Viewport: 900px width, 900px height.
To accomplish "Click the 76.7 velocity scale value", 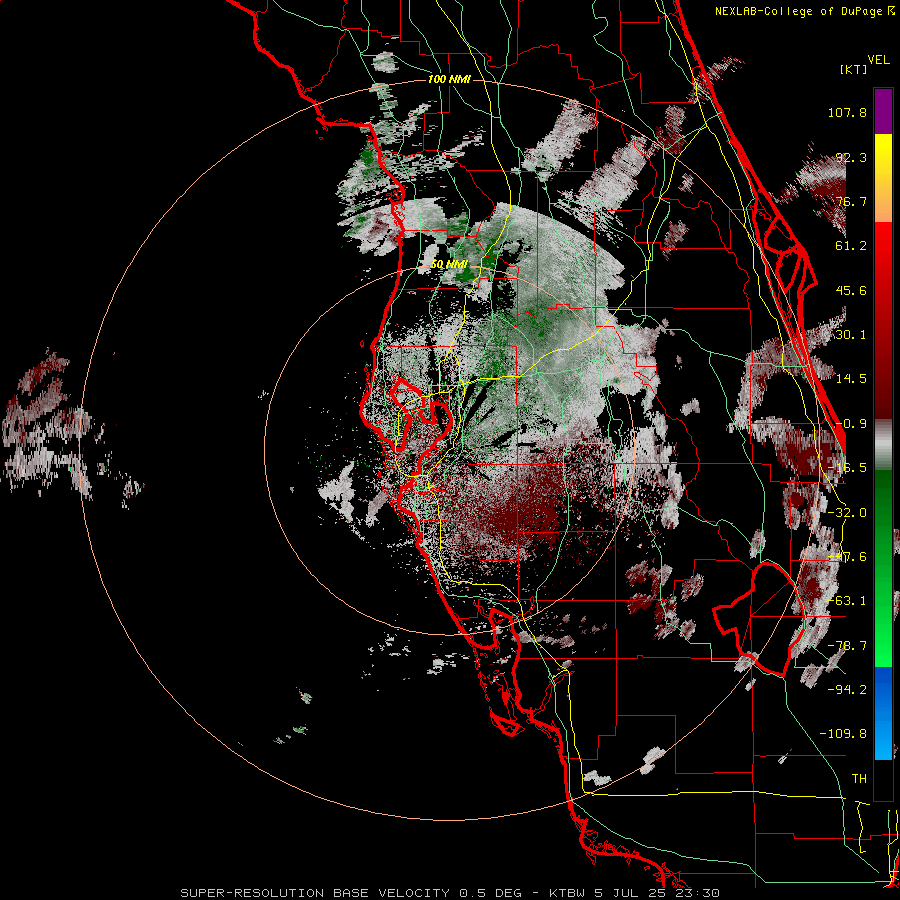I will point(851,201).
